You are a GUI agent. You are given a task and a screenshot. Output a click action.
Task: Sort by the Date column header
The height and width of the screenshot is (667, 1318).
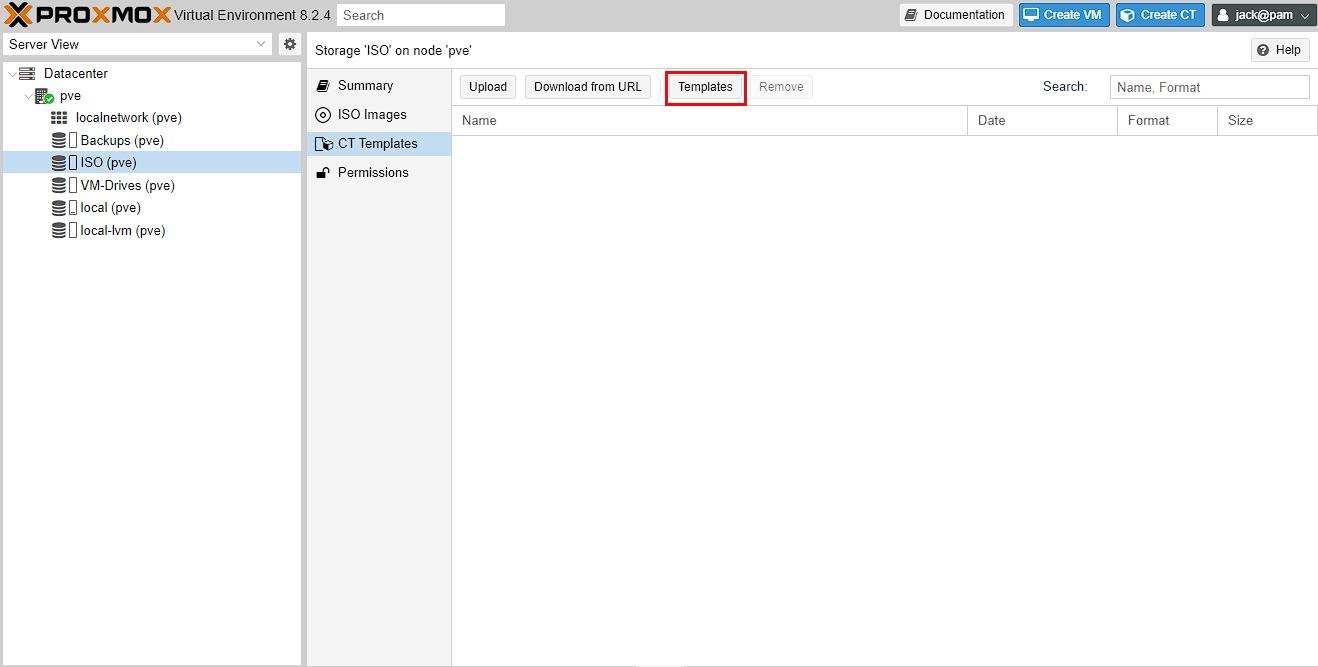pos(1041,121)
